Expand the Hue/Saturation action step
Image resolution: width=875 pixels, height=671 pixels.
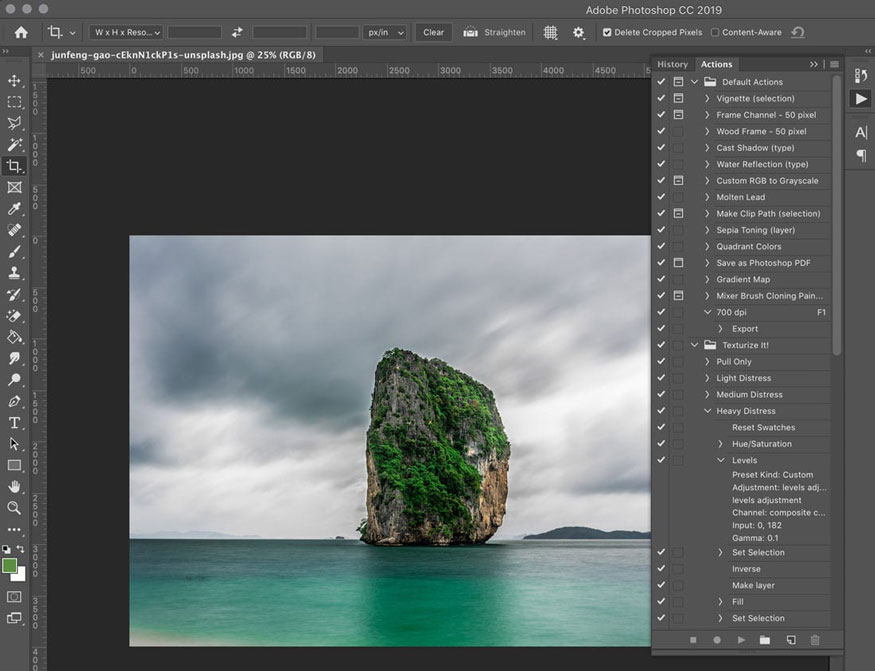pos(721,444)
